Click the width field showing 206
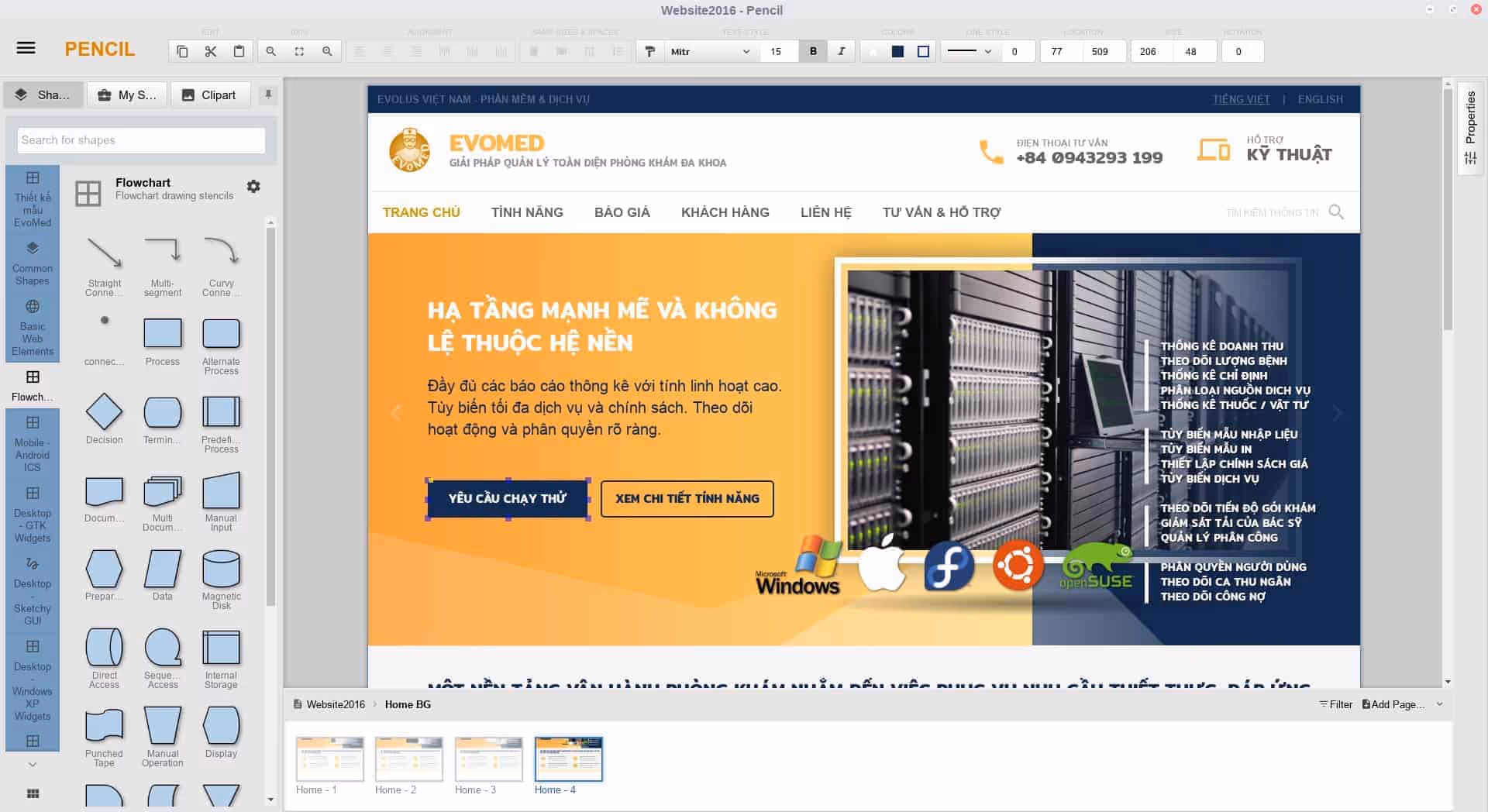Screen dimensions: 1488x812 (x=1152, y=51)
